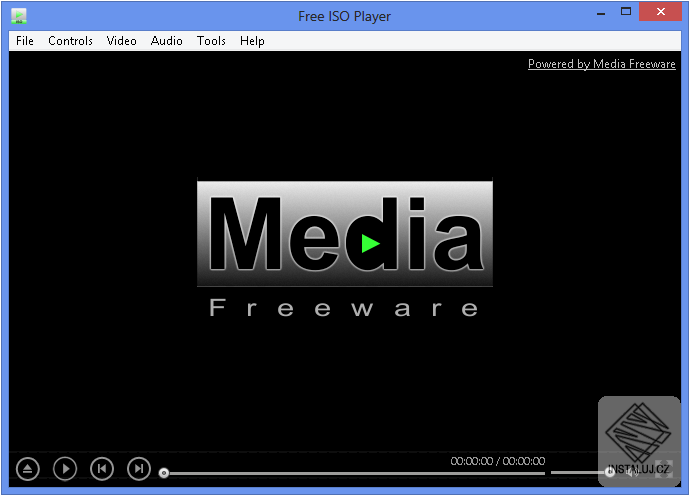Open Powered by Media Freeware link
The width and height of the screenshot is (689, 496).
point(602,64)
